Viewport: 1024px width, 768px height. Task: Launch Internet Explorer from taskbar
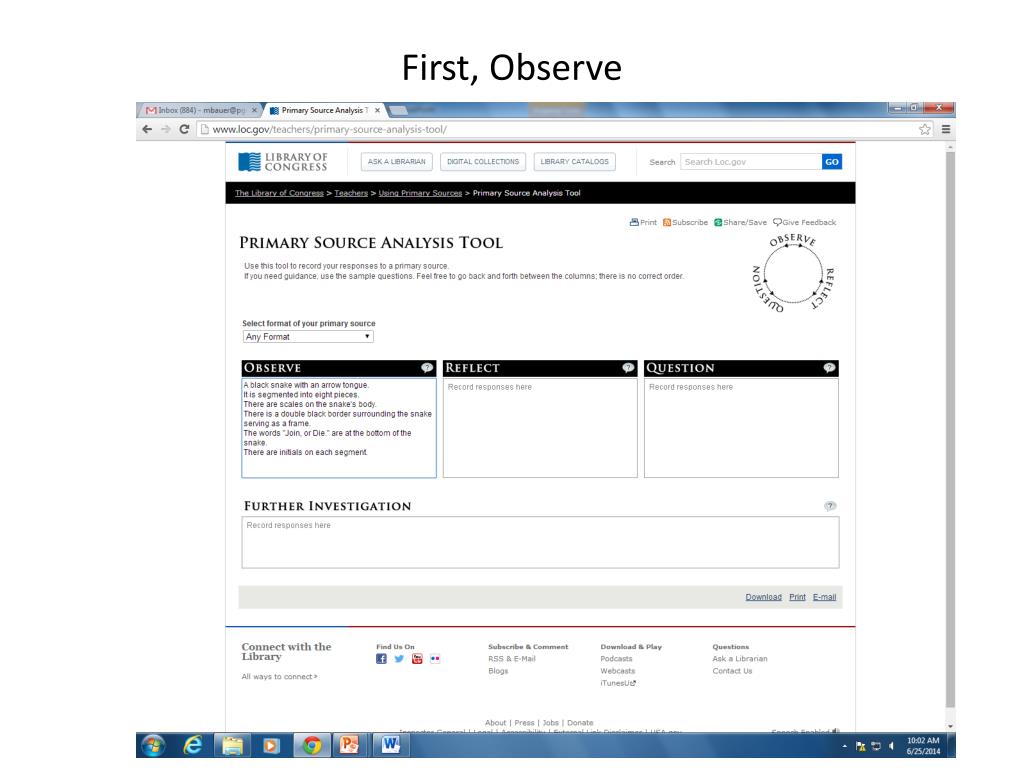tap(193, 745)
